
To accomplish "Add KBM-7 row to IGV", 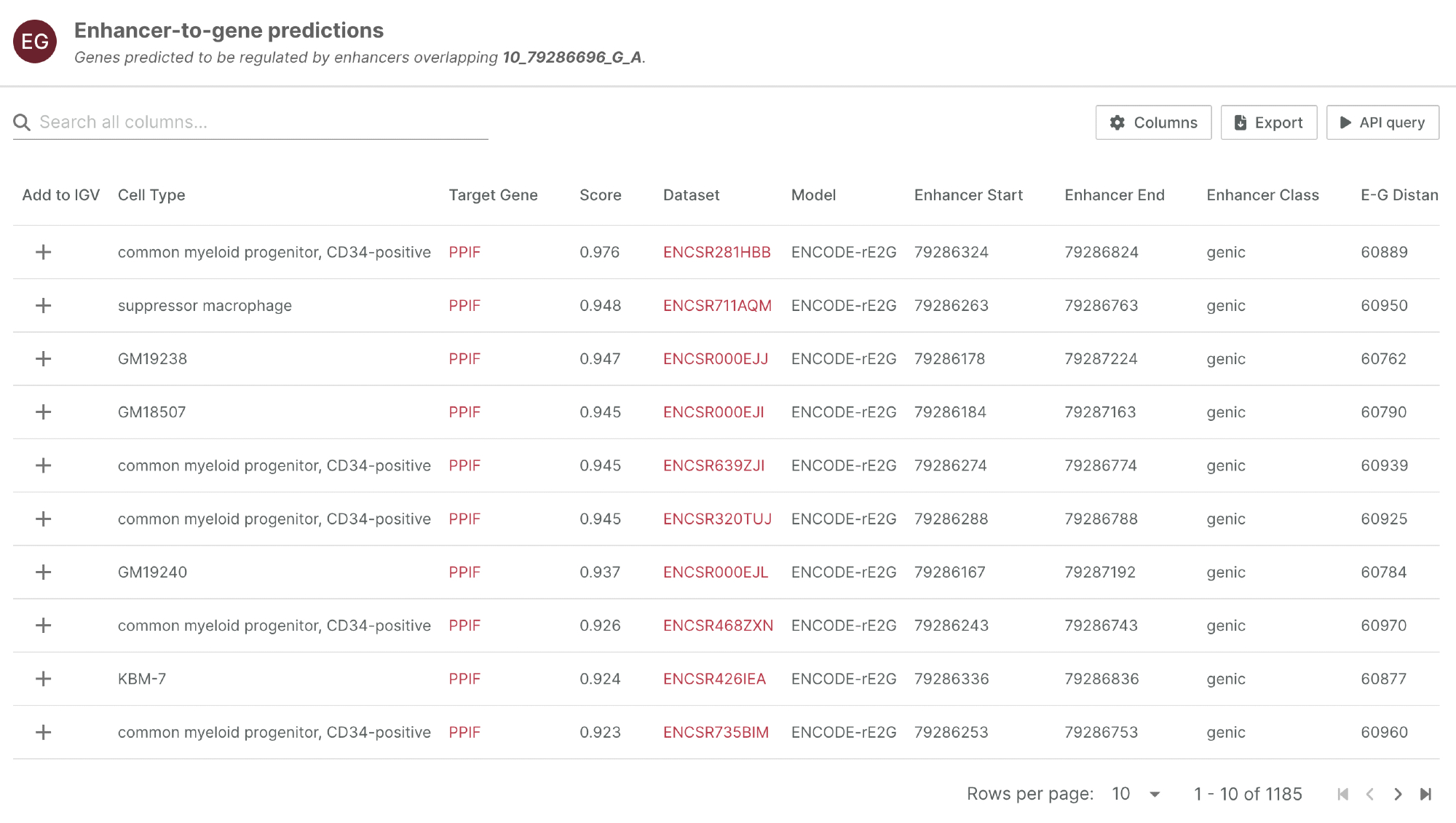I will tap(44, 679).
